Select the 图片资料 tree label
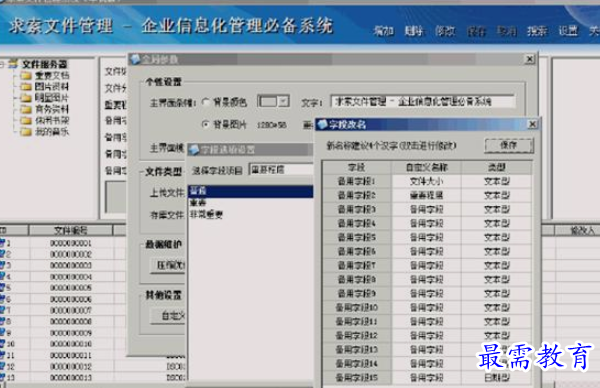 [52, 86]
